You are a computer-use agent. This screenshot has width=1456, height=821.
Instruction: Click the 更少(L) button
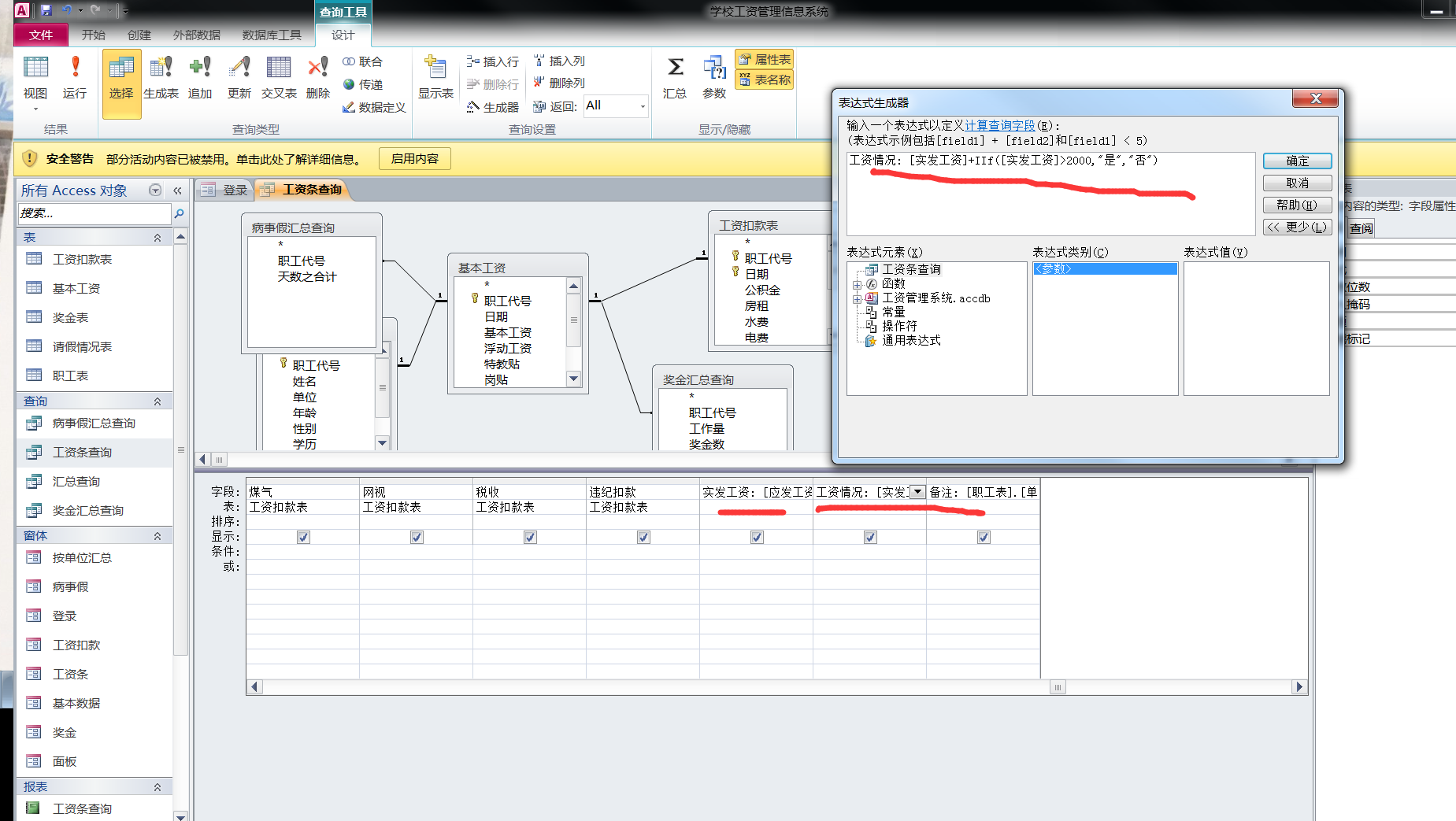[x=1297, y=227]
